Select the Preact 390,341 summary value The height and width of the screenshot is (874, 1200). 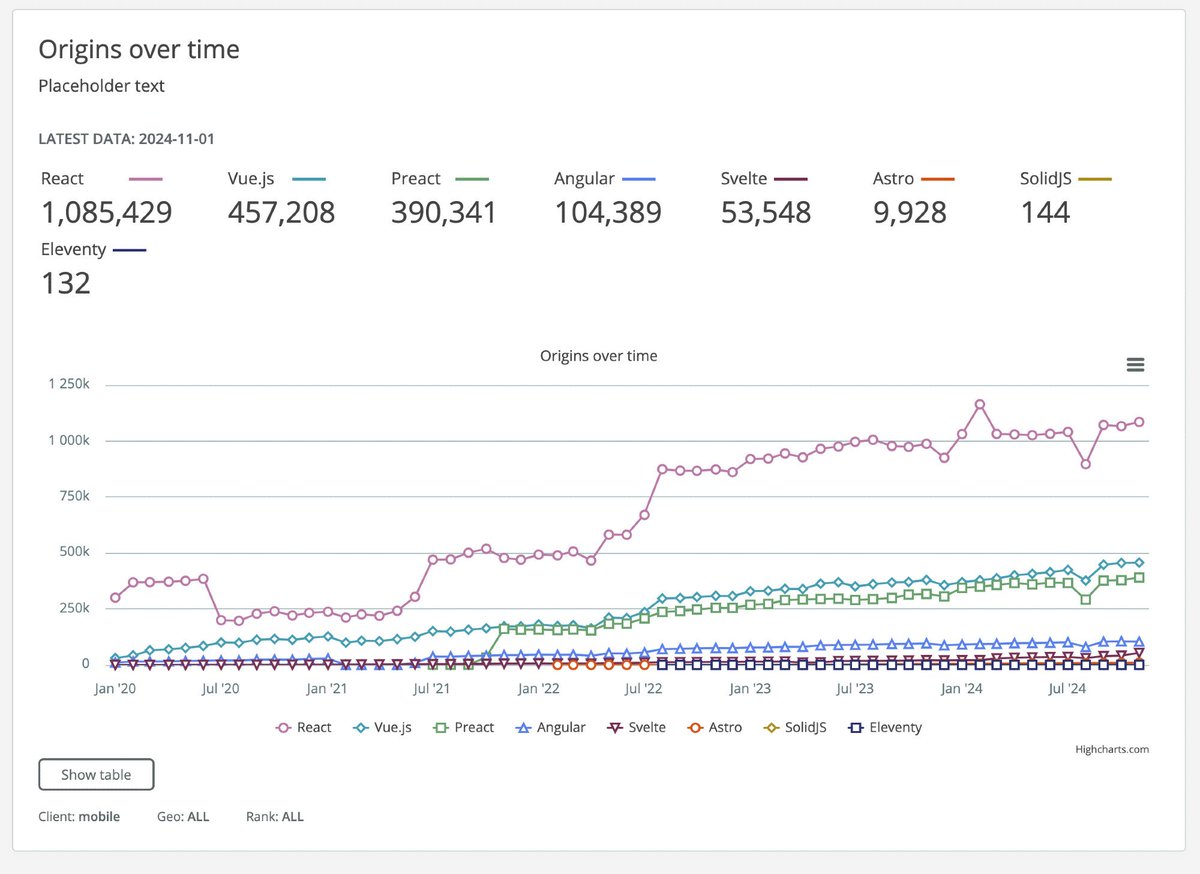point(444,212)
